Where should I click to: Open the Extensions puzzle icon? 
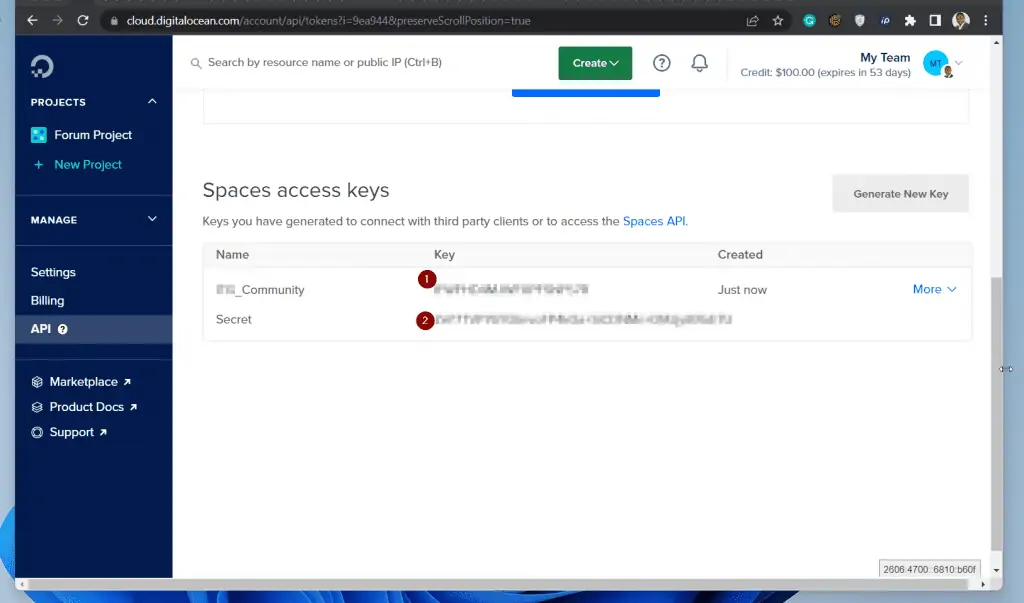tap(910, 21)
